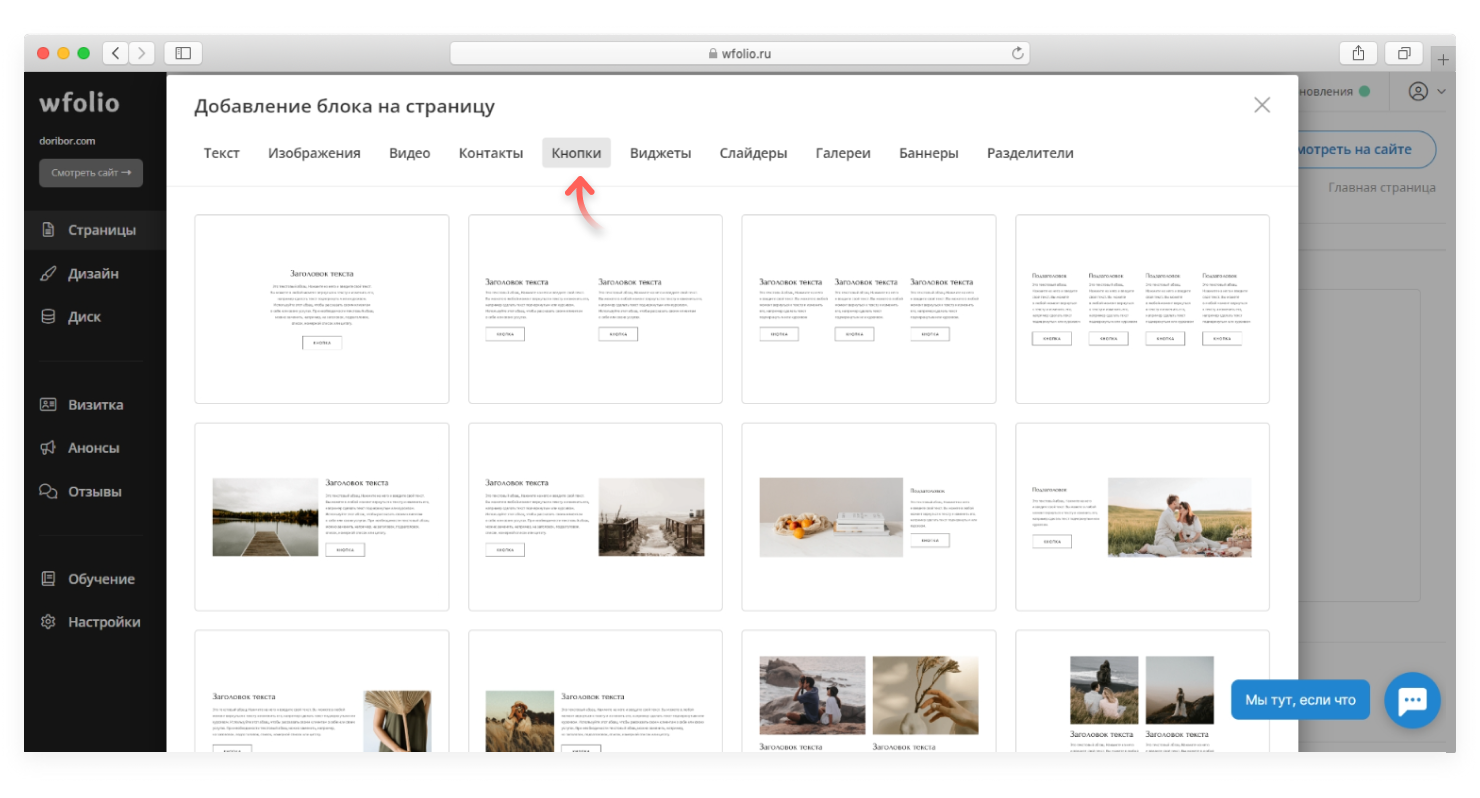1480x798 pixels.
Task: Toggle the Safari sidebar button
Action: click(183, 53)
